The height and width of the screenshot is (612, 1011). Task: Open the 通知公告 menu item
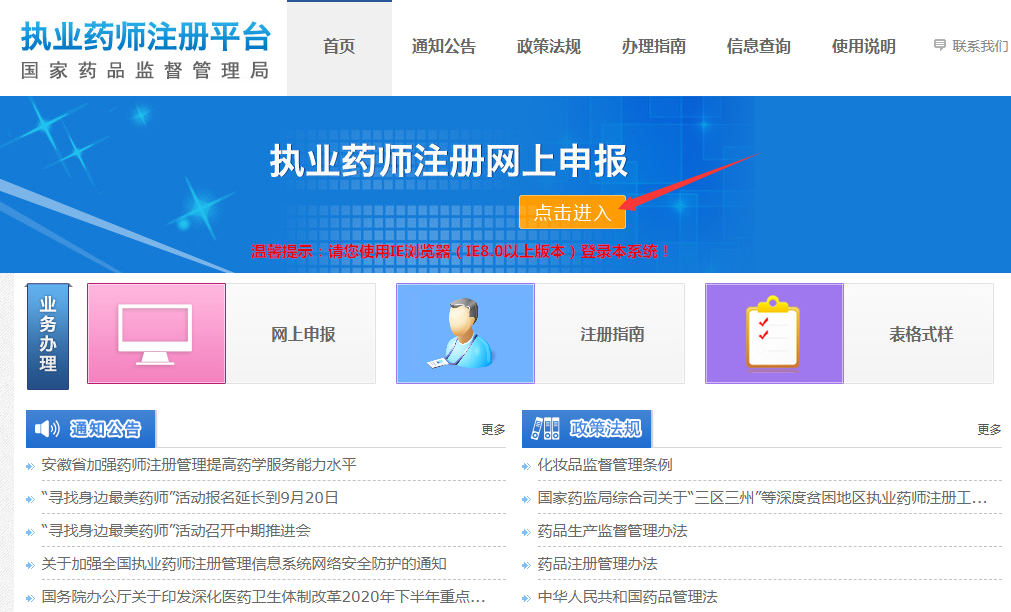pyautogui.click(x=443, y=45)
